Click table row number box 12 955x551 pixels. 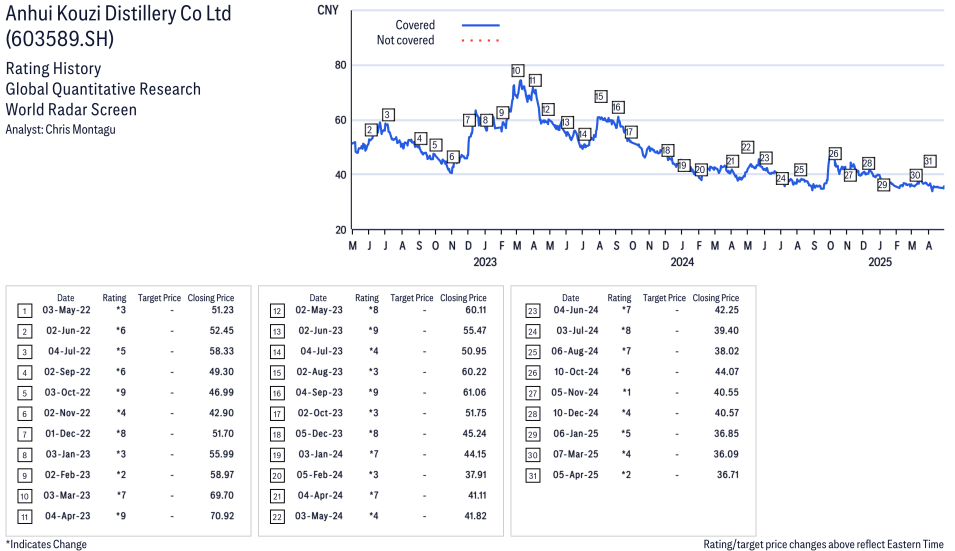coord(277,311)
